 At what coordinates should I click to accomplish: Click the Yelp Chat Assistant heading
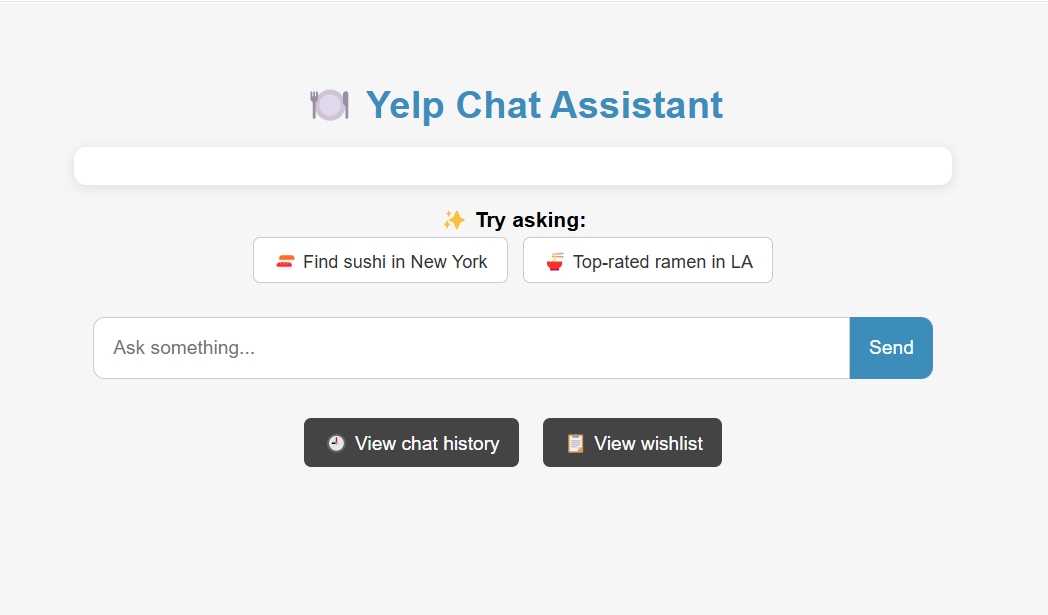(543, 104)
